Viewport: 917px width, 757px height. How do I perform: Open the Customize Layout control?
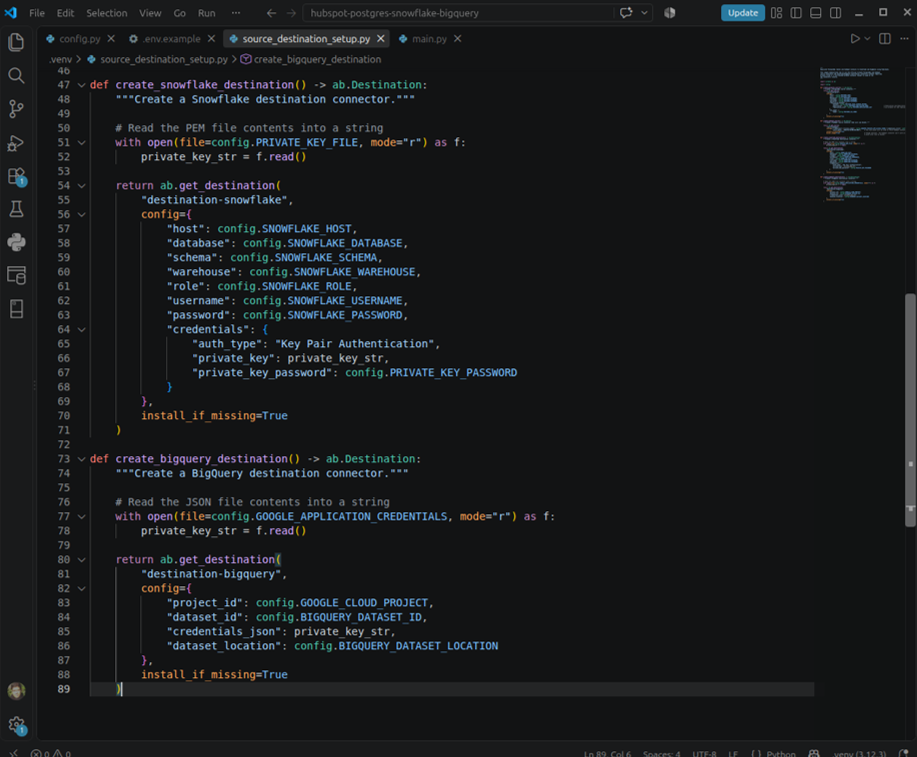pos(776,13)
